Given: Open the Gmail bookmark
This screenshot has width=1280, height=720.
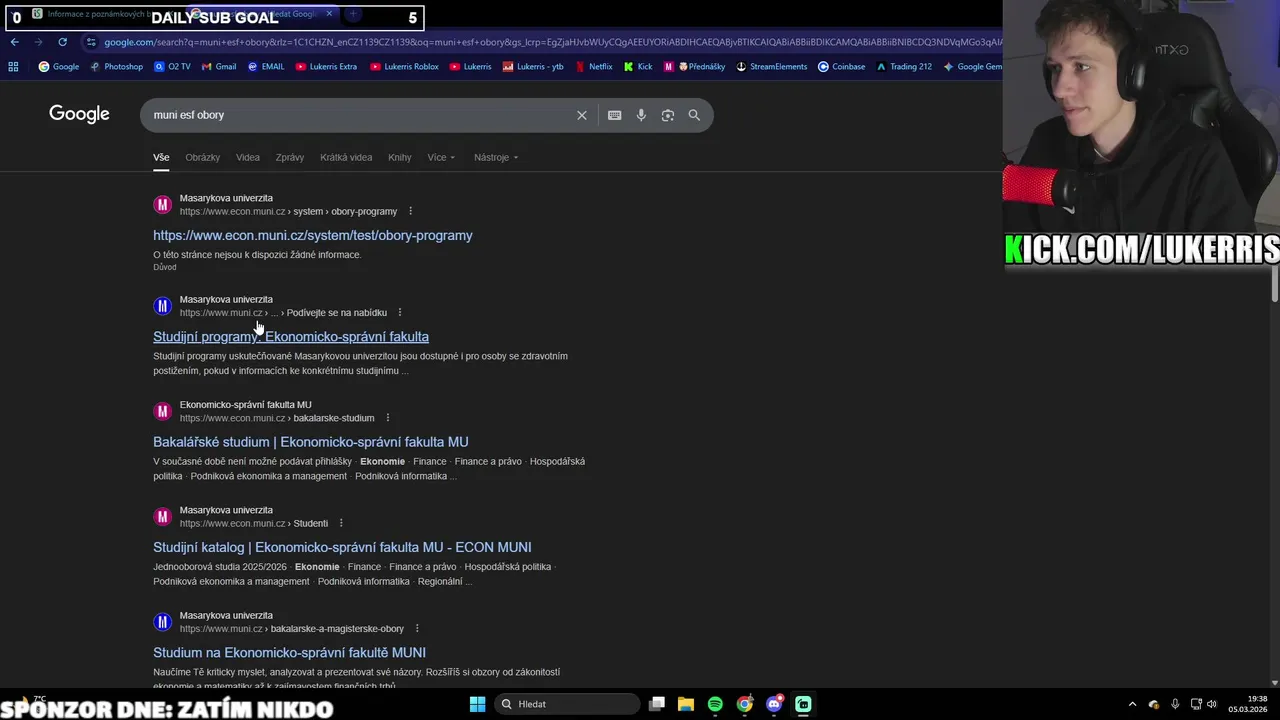Looking at the screenshot, I should (x=219, y=67).
